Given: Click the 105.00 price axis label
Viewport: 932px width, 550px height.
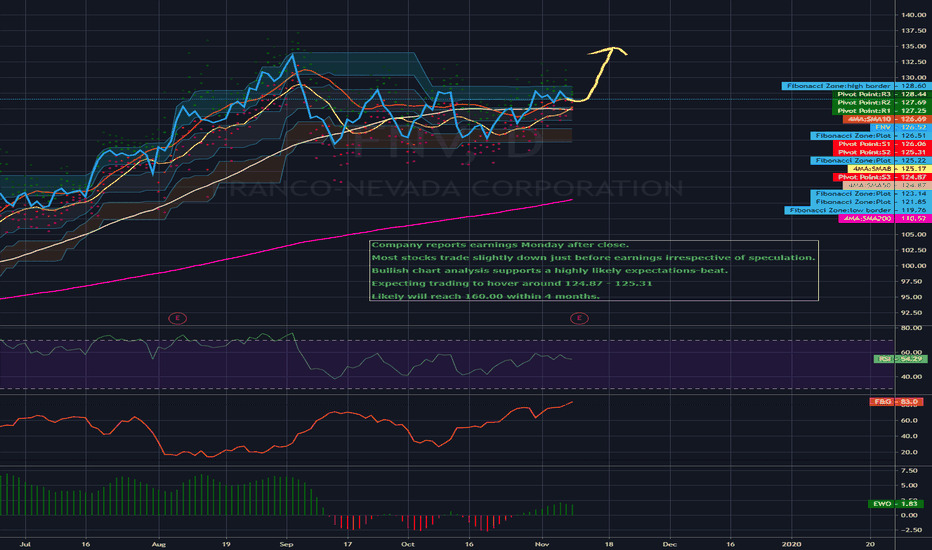Looking at the screenshot, I should click(x=913, y=234).
